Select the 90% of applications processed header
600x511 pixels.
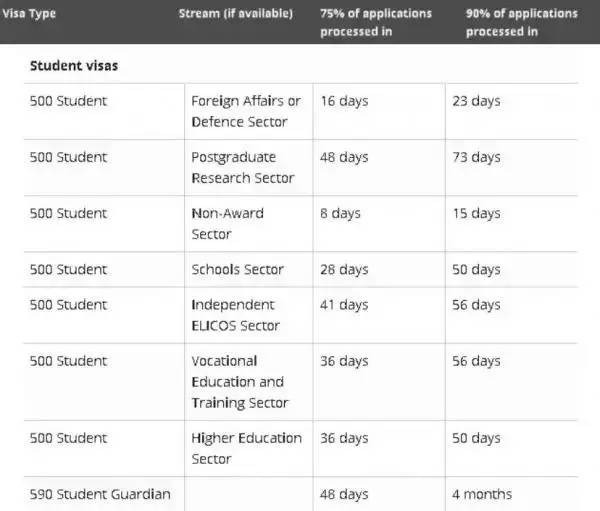(521, 22)
